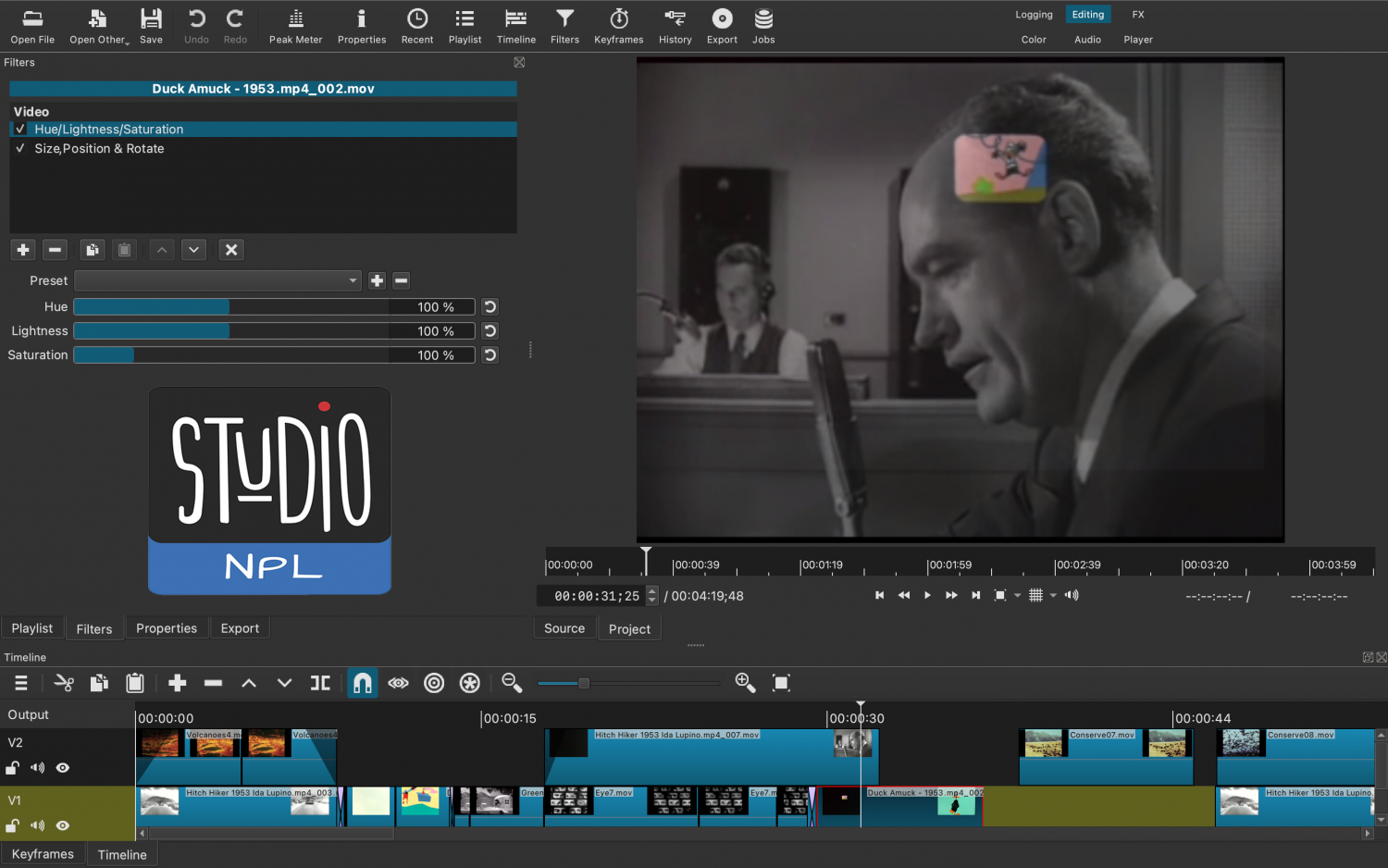Select the Color layout button
The height and width of the screenshot is (868, 1388).
1034,40
